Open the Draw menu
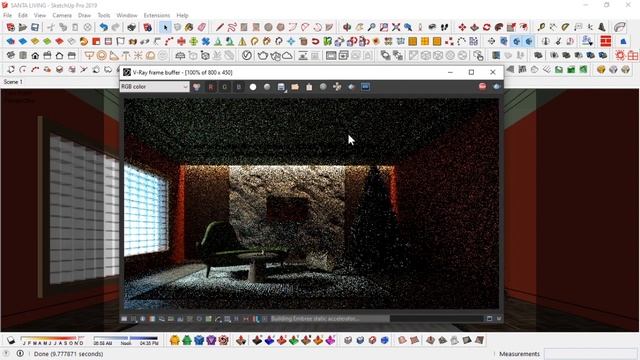The height and width of the screenshot is (360, 640). pyautogui.click(x=84, y=16)
